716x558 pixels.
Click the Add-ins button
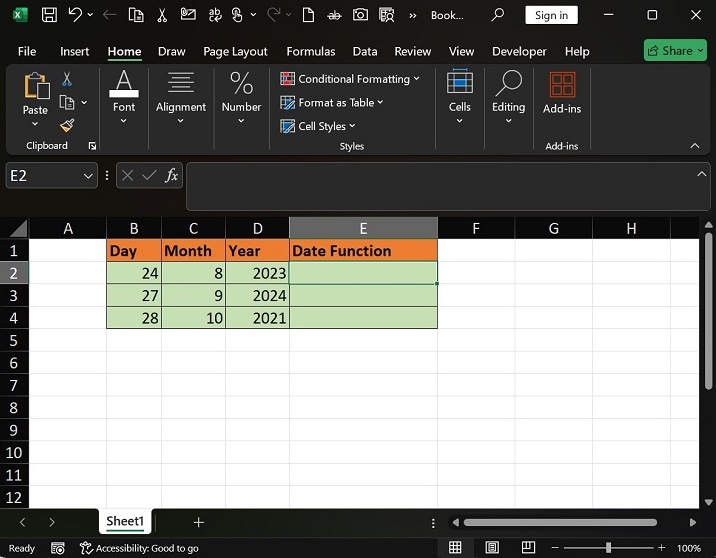[562, 93]
